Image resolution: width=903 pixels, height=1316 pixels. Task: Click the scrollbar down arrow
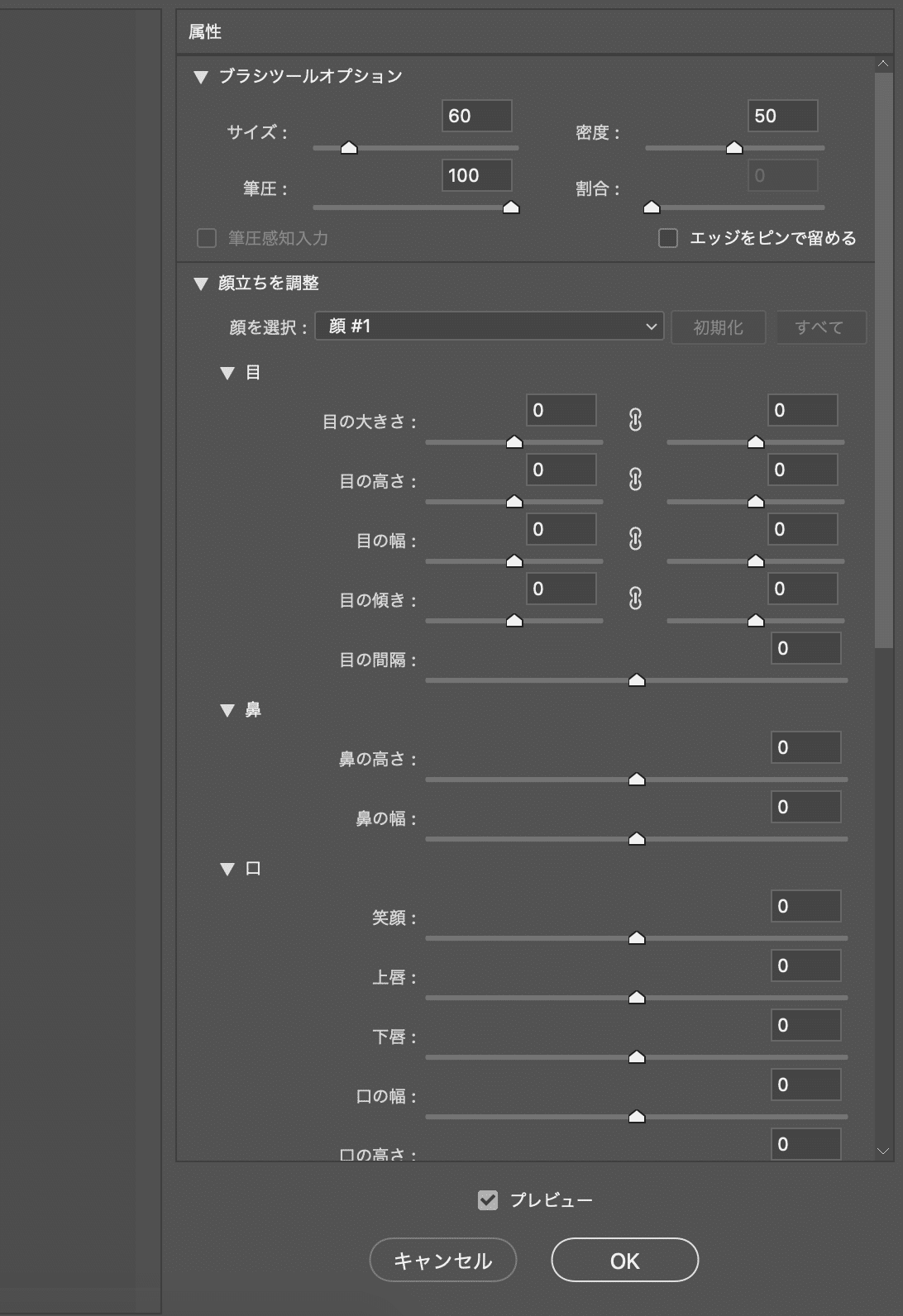pos(883,1151)
